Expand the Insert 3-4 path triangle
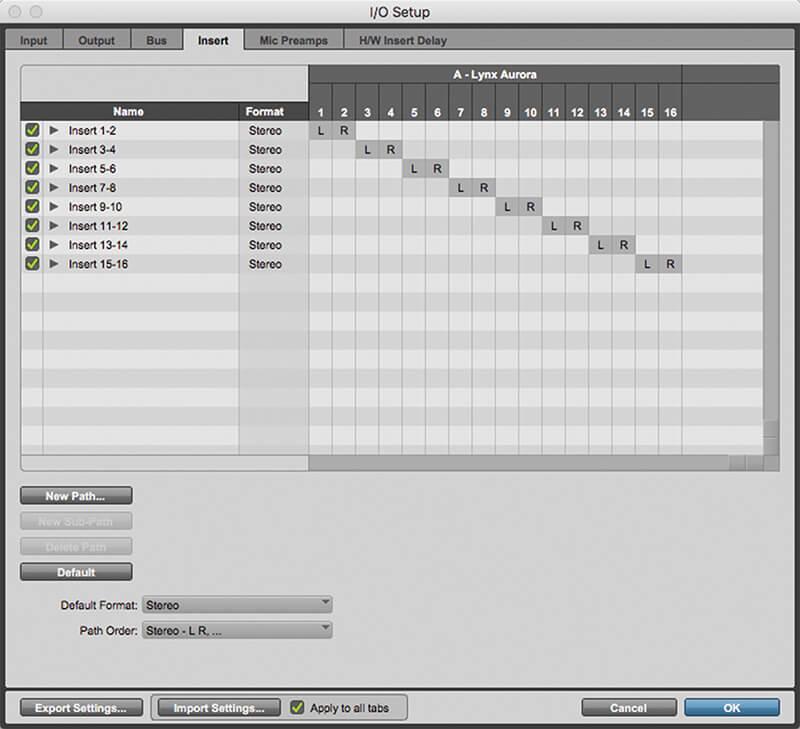This screenshot has width=800, height=729. [55, 150]
